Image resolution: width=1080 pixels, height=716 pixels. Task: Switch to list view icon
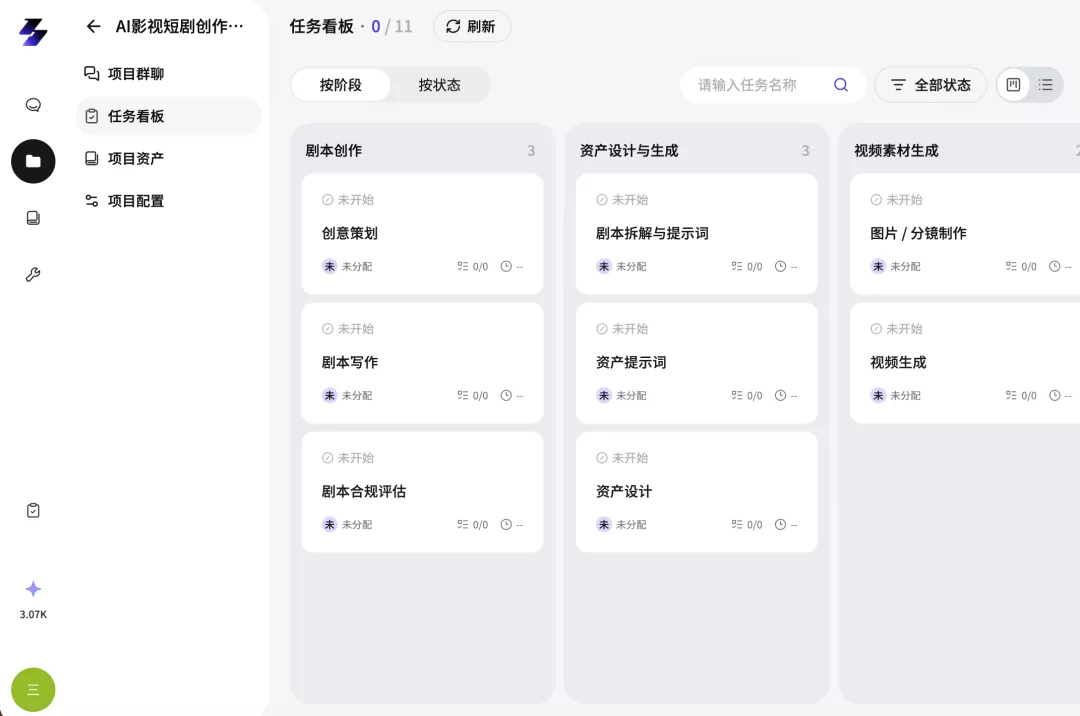[1046, 85]
